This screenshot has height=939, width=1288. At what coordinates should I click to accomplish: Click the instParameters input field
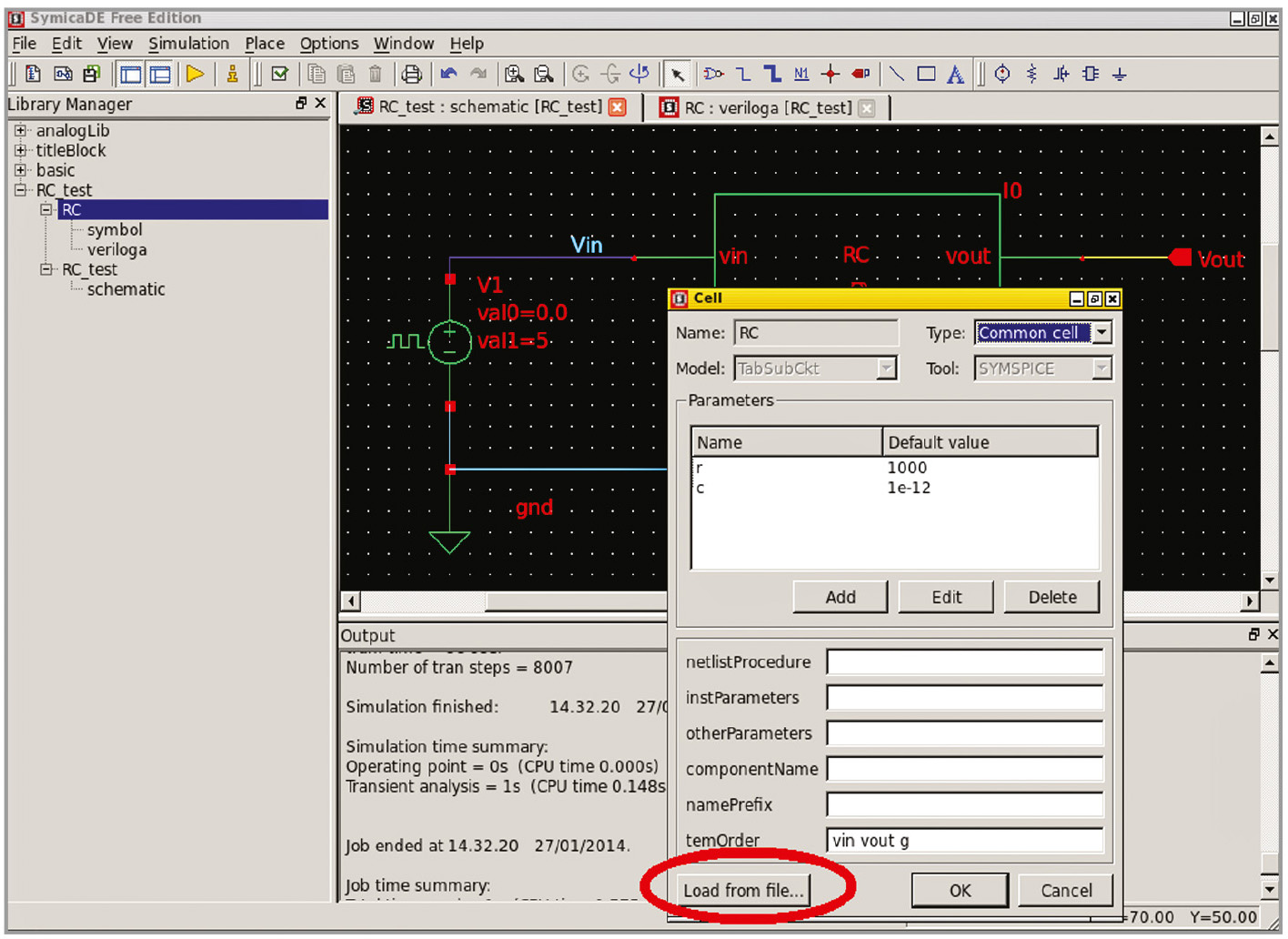965,697
